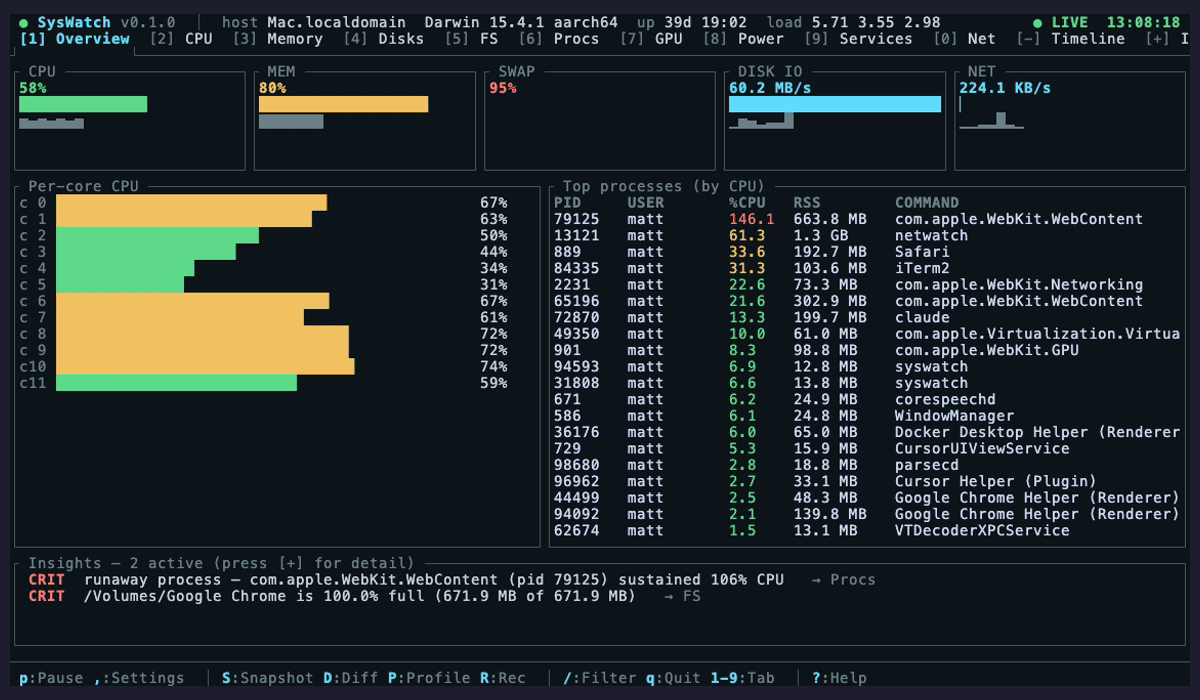Click the Google Chrome volume full insight

365,596
